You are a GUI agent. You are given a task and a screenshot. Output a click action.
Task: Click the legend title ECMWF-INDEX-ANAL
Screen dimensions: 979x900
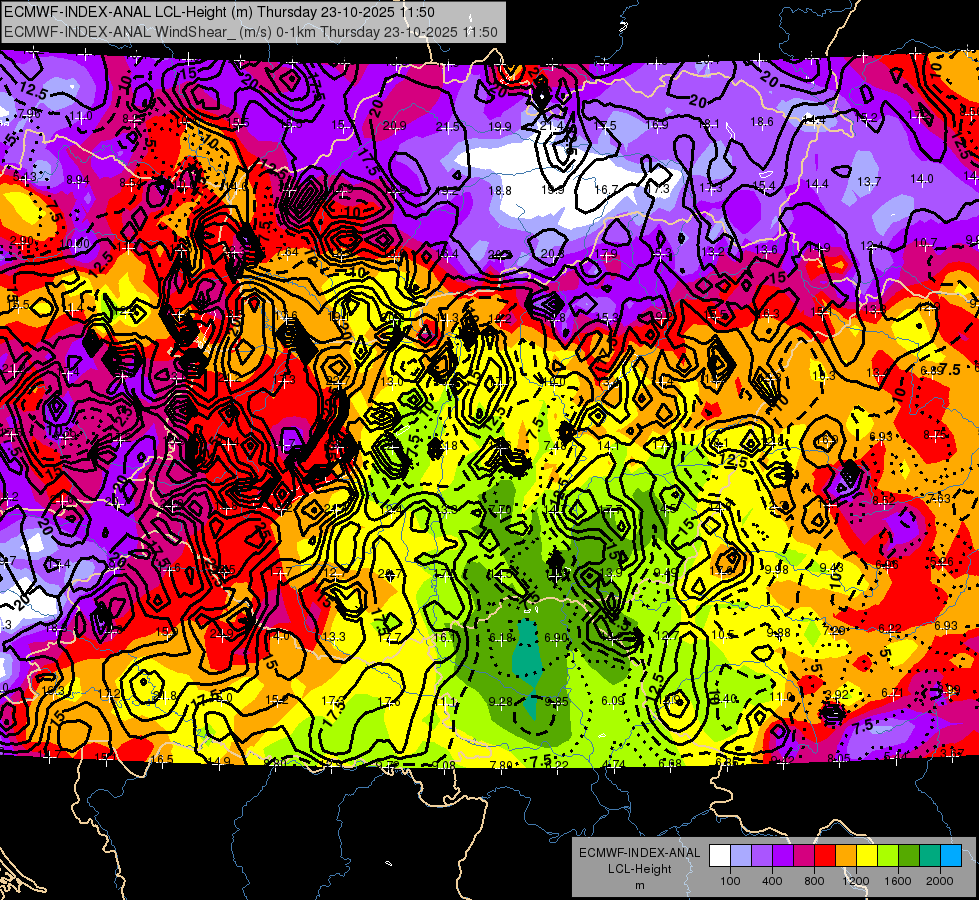[639, 853]
